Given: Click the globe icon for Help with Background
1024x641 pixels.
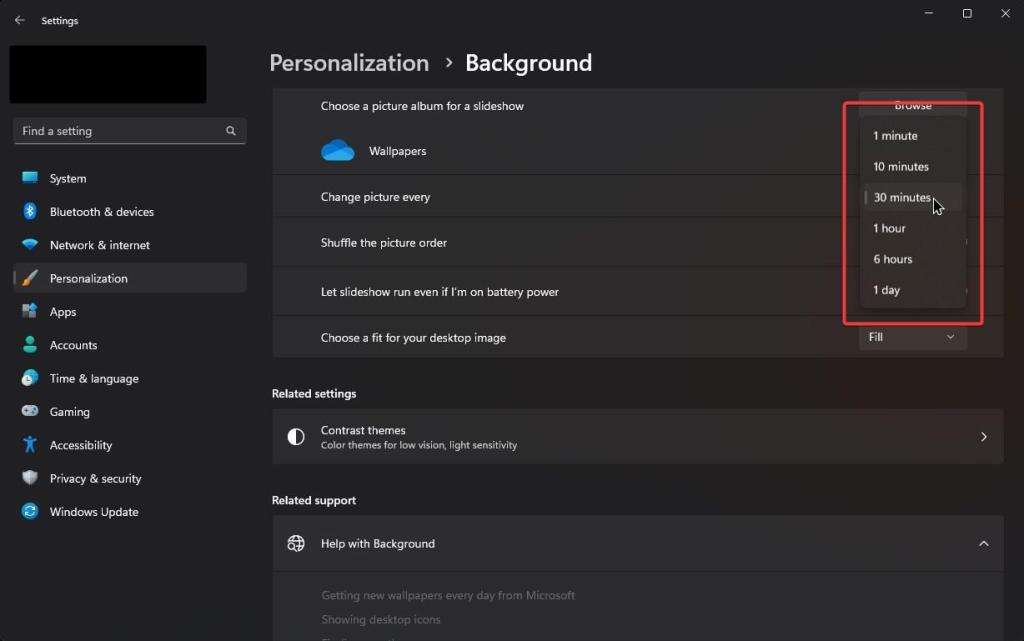Looking at the screenshot, I should click(x=296, y=543).
